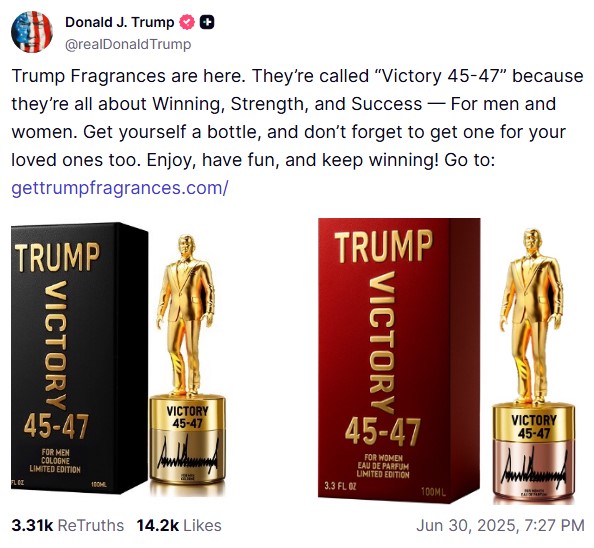Click the TRUMP lettering on the black box

pos(57,258)
